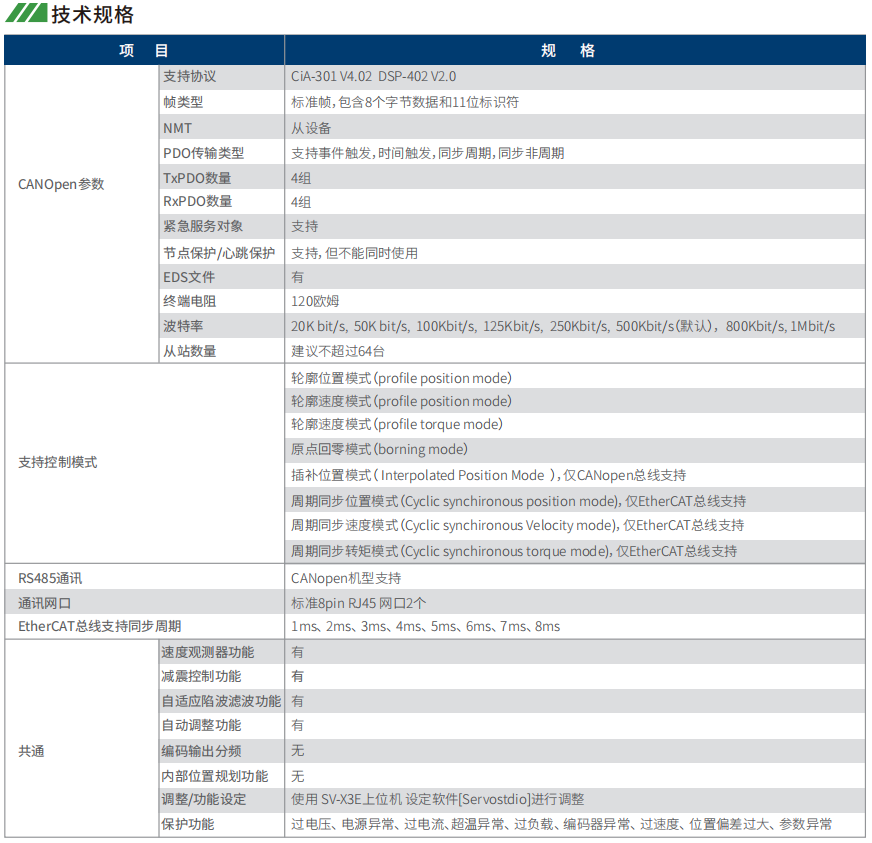
Task: Click the green striped logo icon
Action: point(25,14)
